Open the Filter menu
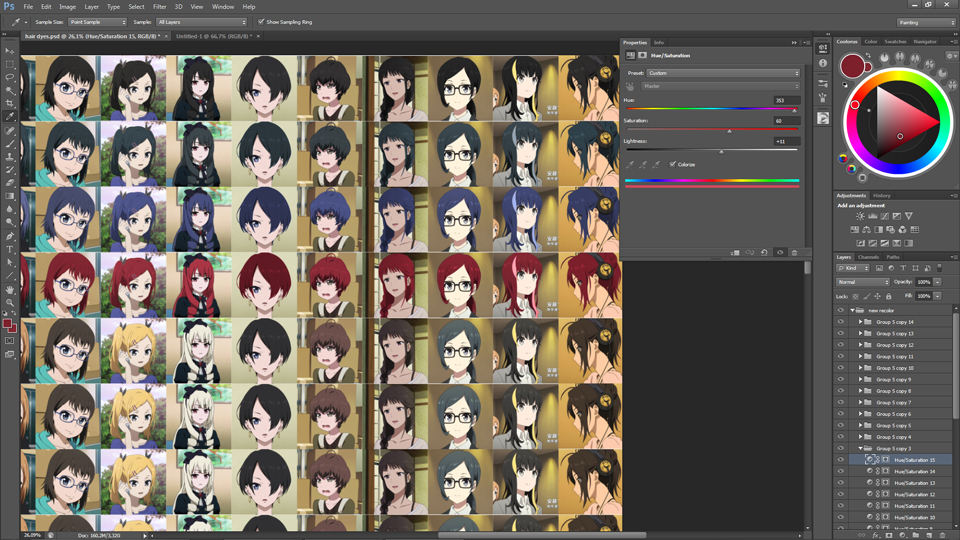 [x=160, y=7]
